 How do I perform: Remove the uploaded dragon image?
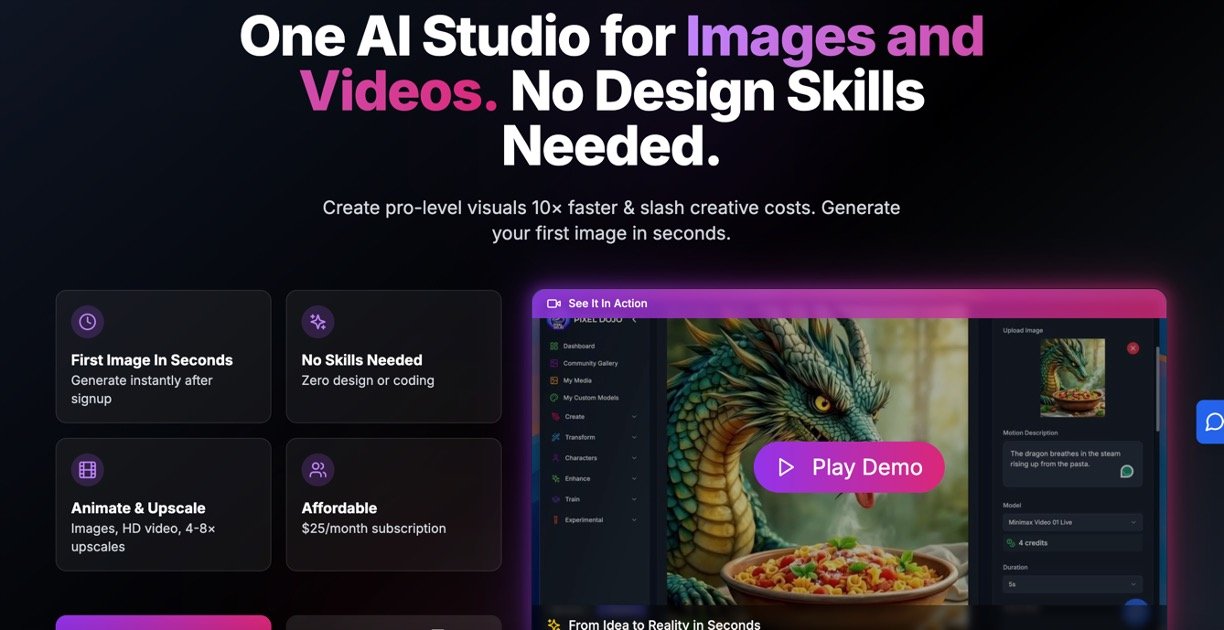tap(1132, 348)
